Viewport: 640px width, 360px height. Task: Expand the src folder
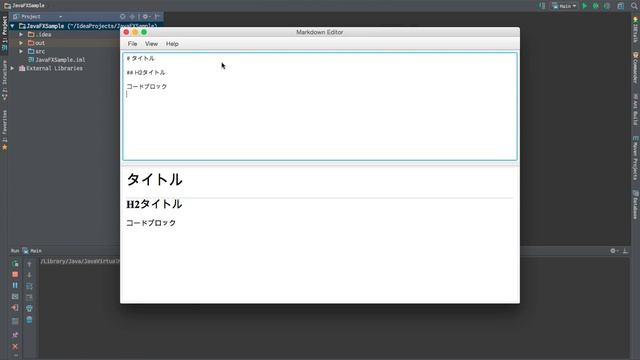point(21,51)
